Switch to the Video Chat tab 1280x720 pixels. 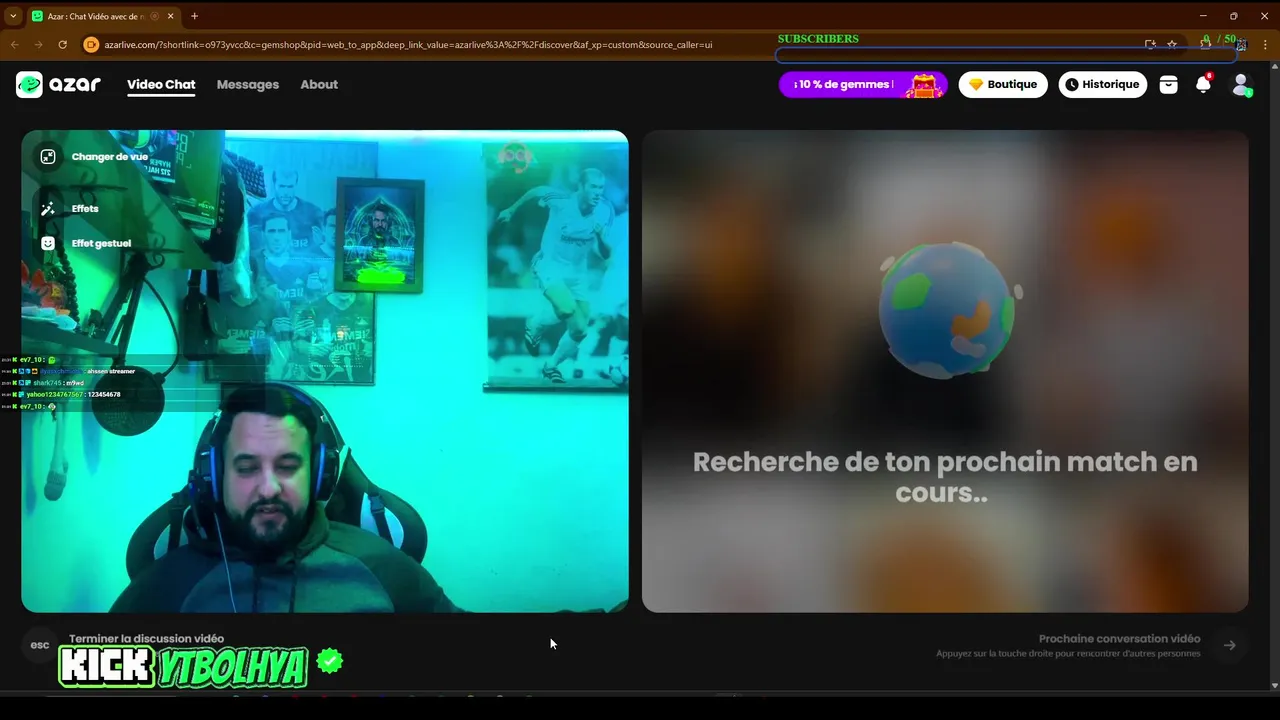[161, 84]
